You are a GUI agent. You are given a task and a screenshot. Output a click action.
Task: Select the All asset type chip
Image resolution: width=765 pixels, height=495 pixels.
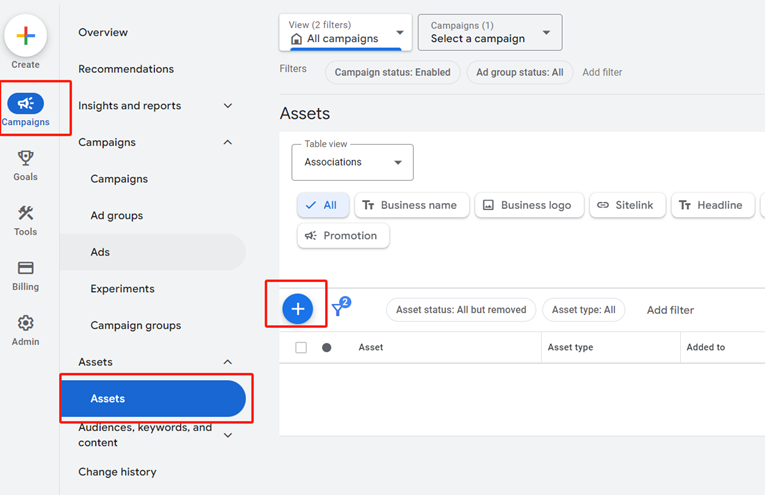(x=321, y=205)
